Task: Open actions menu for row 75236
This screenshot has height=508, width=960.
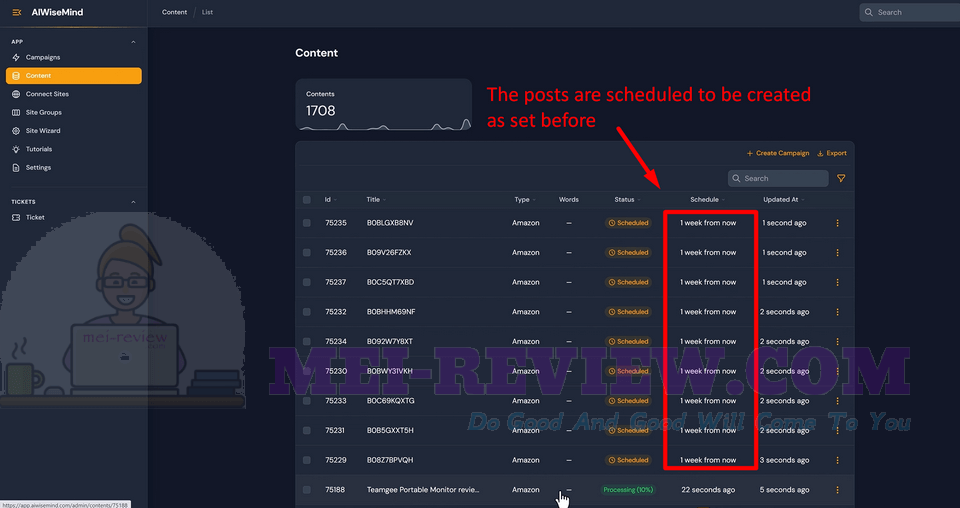Action: click(x=838, y=253)
